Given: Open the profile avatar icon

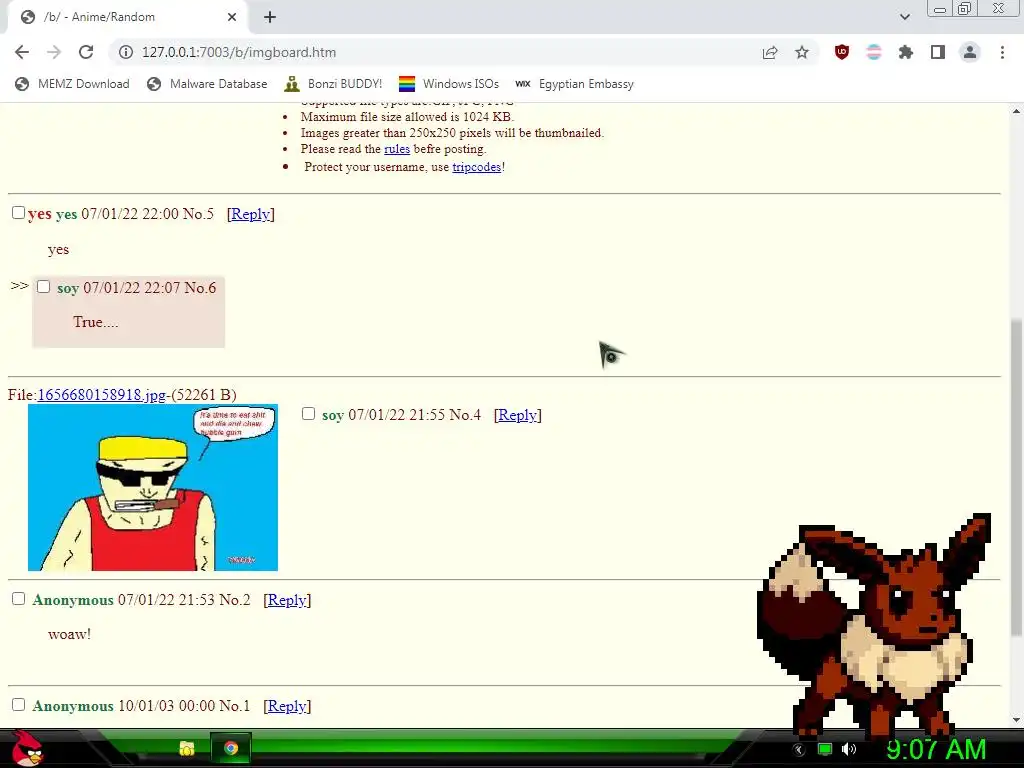Looking at the screenshot, I should (970, 52).
